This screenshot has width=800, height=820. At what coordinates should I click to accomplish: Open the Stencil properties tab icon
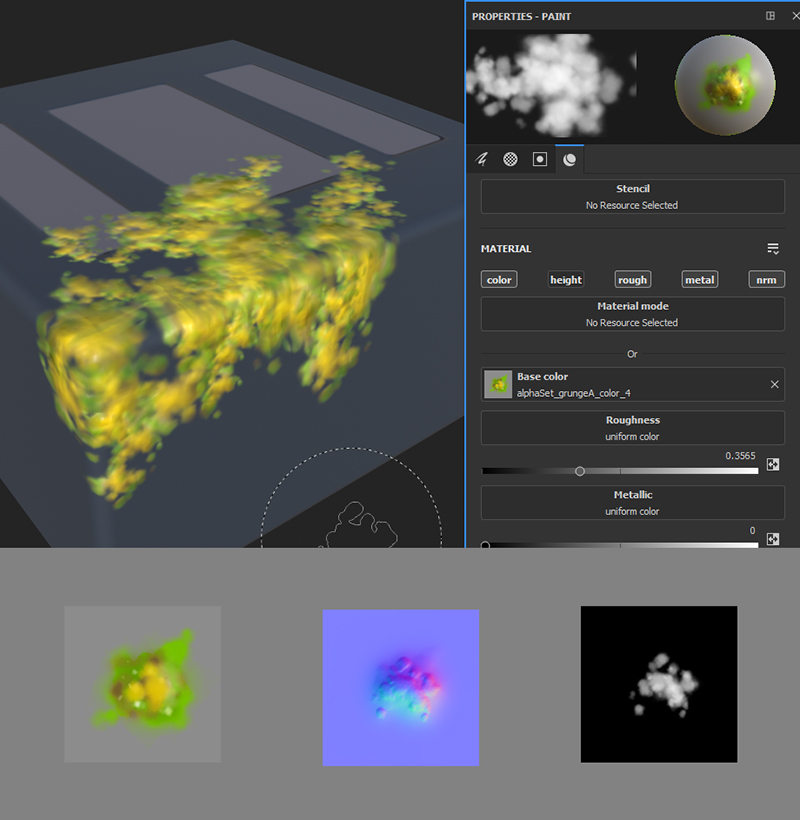[540, 159]
